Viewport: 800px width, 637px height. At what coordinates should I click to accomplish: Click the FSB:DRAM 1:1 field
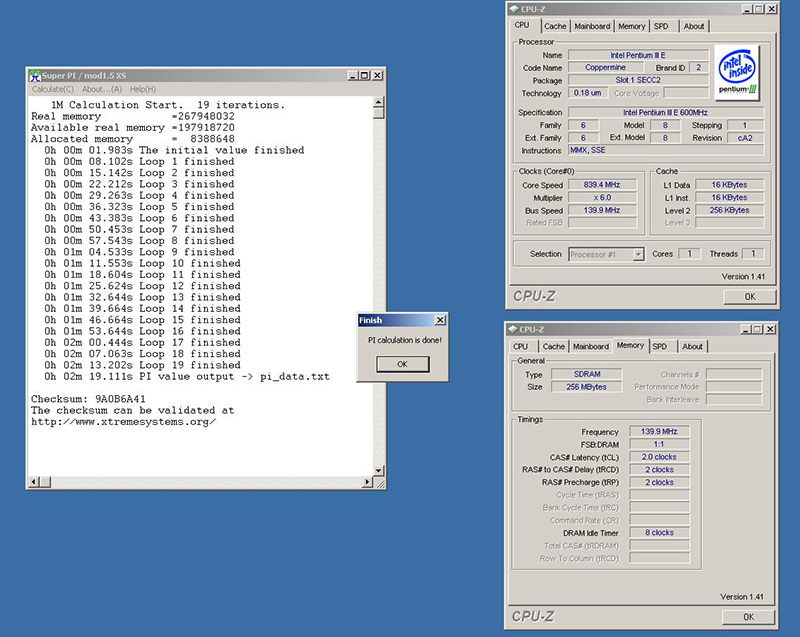click(659, 444)
